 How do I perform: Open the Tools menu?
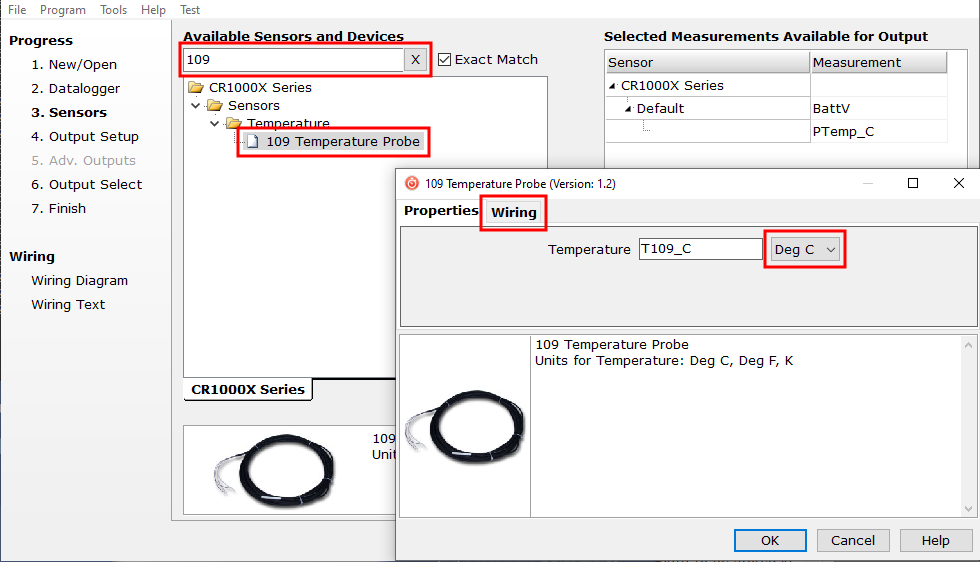(x=113, y=10)
